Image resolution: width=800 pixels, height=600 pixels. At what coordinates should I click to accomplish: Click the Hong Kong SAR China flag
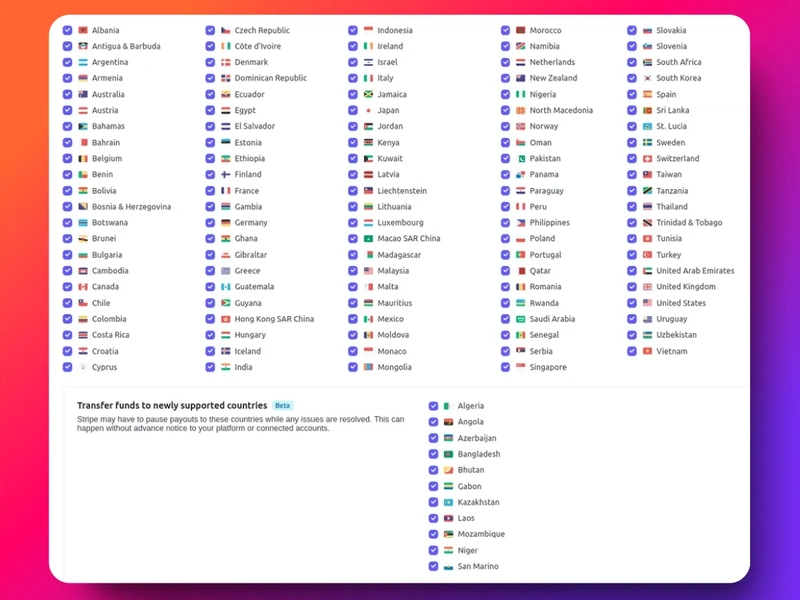226,319
